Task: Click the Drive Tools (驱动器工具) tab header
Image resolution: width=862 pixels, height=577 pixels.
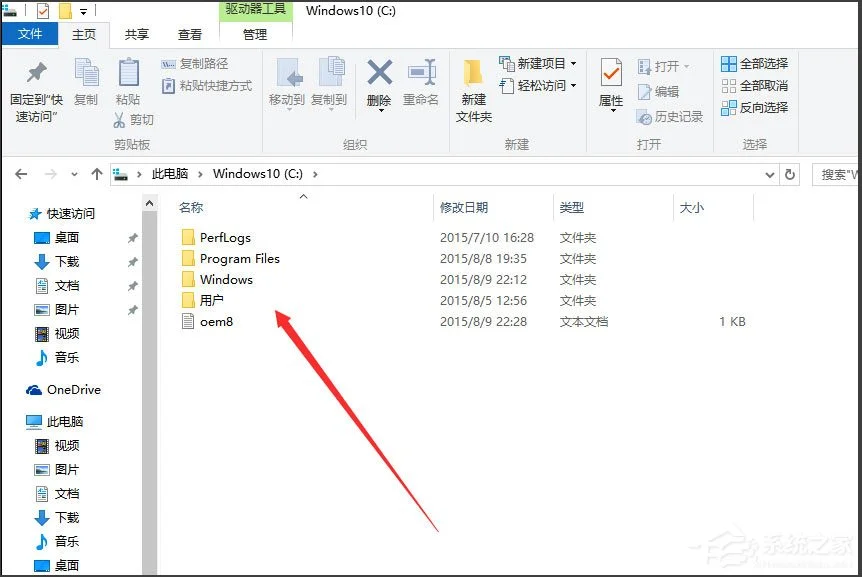Action: [256, 9]
